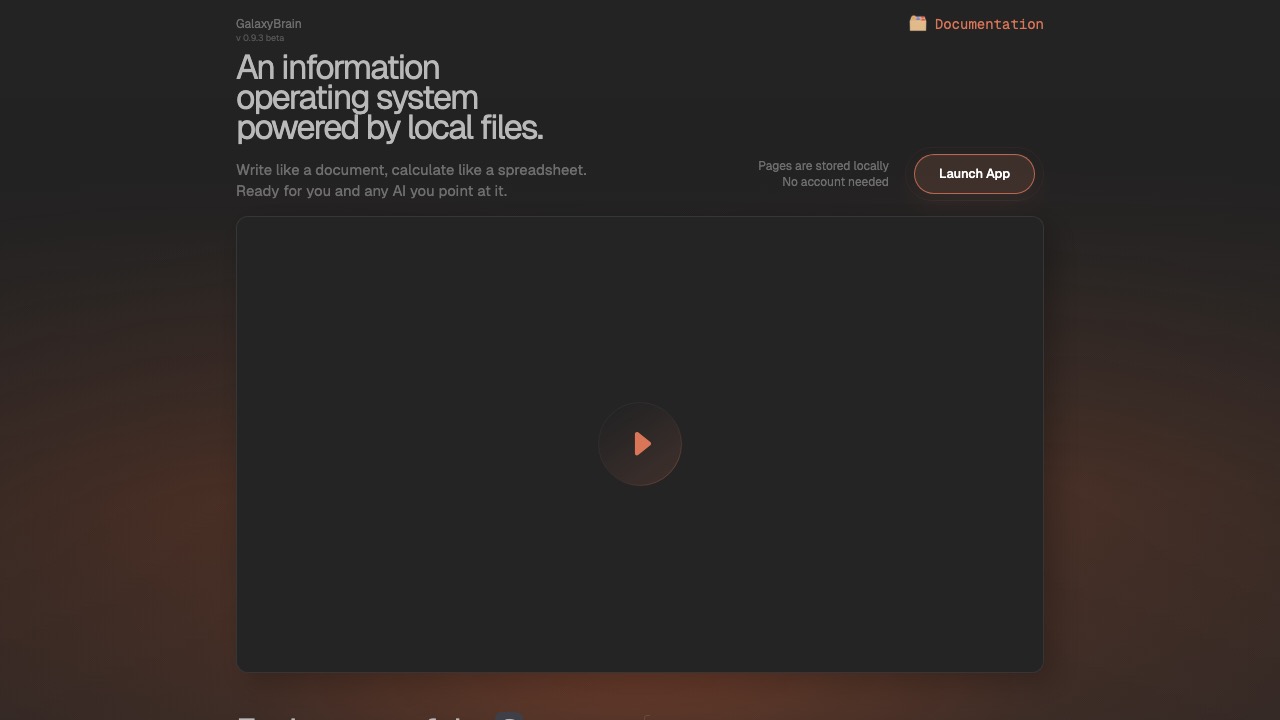Viewport: 1280px width, 720px height.
Task: Click the "No account needed" note
Action: (x=834, y=182)
